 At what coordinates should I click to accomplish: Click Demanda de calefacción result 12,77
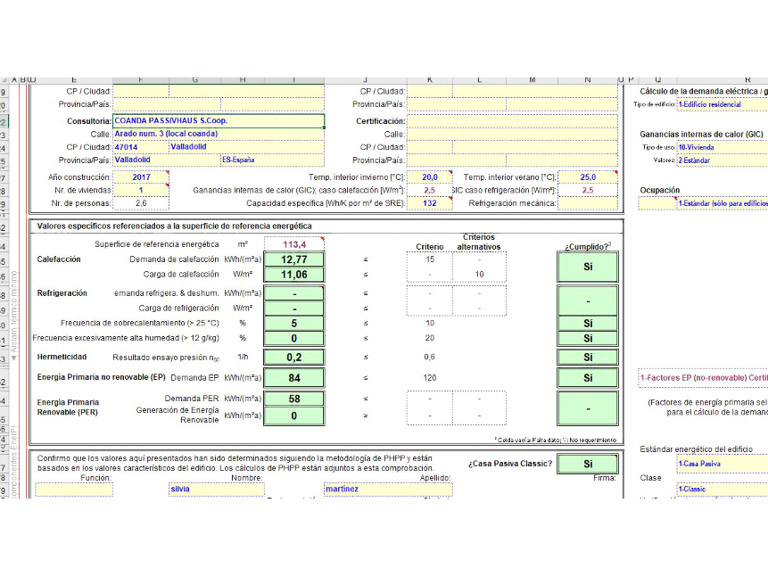pyautogui.click(x=294, y=260)
